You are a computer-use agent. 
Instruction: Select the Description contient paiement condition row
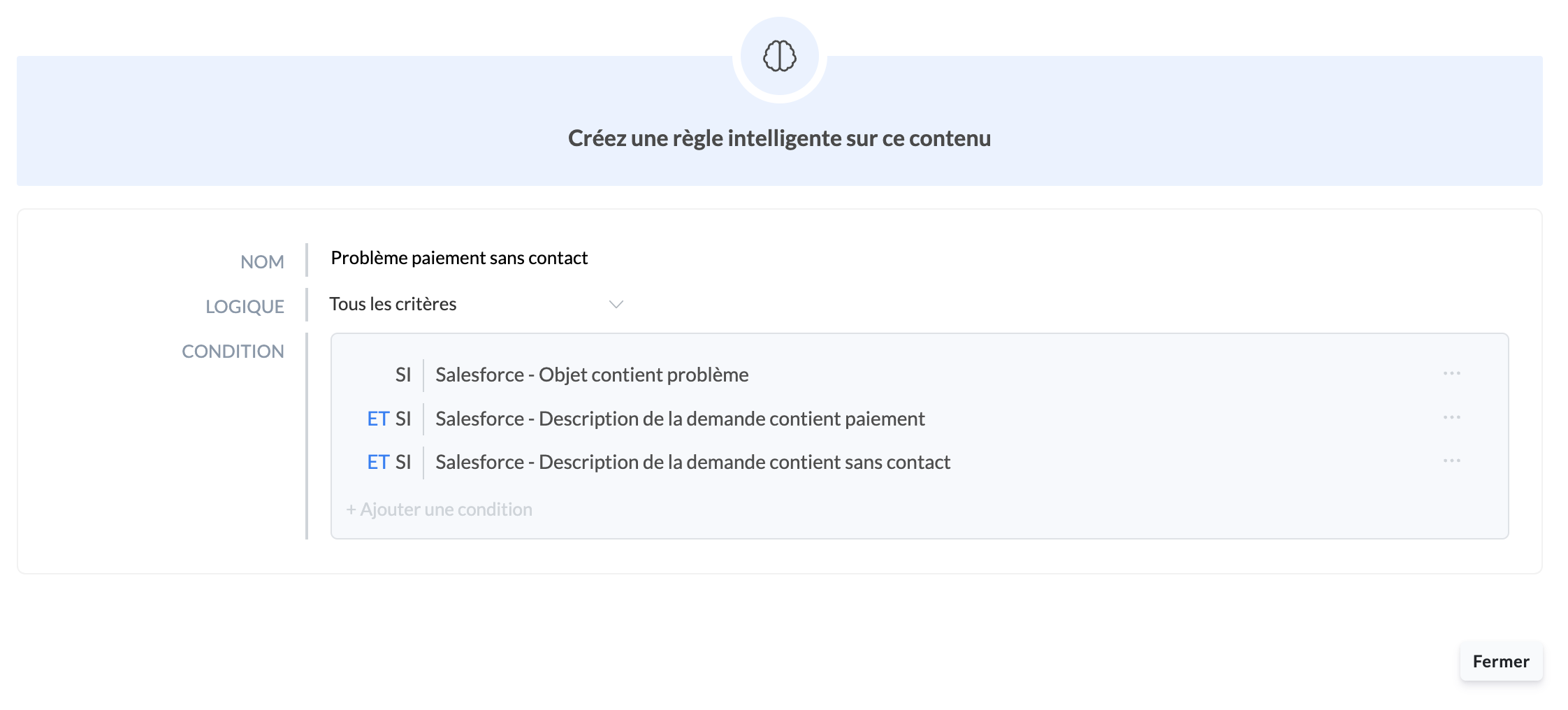[x=681, y=418]
